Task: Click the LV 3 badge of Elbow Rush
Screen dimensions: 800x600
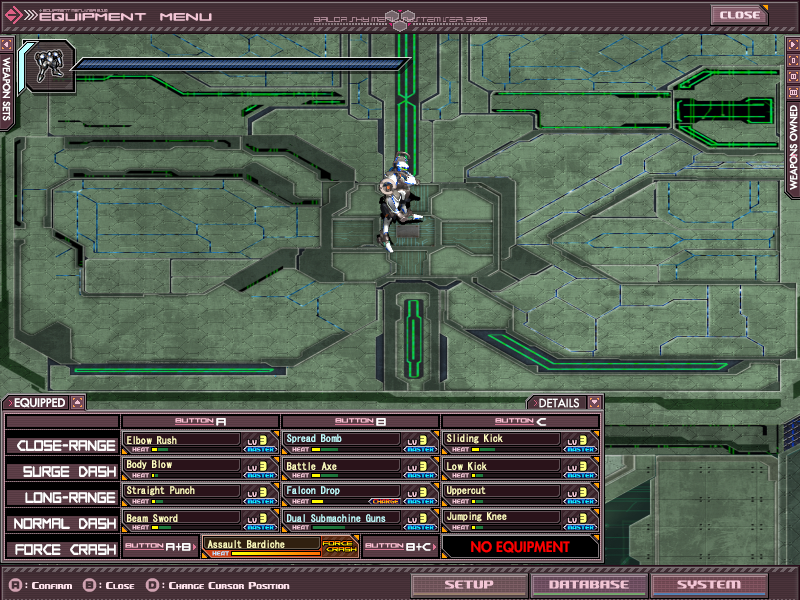Action: (x=258, y=440)
